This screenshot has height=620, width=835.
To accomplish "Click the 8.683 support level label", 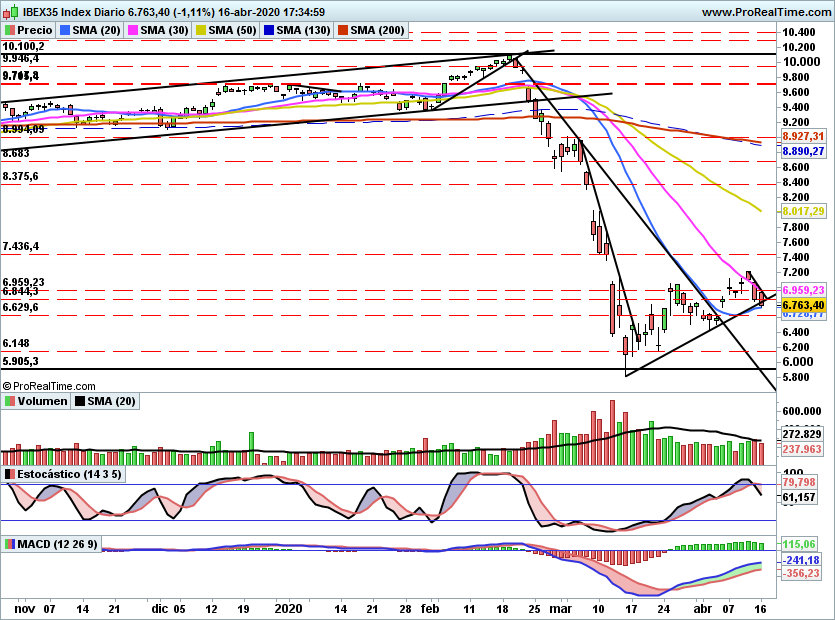I will 16,154.
